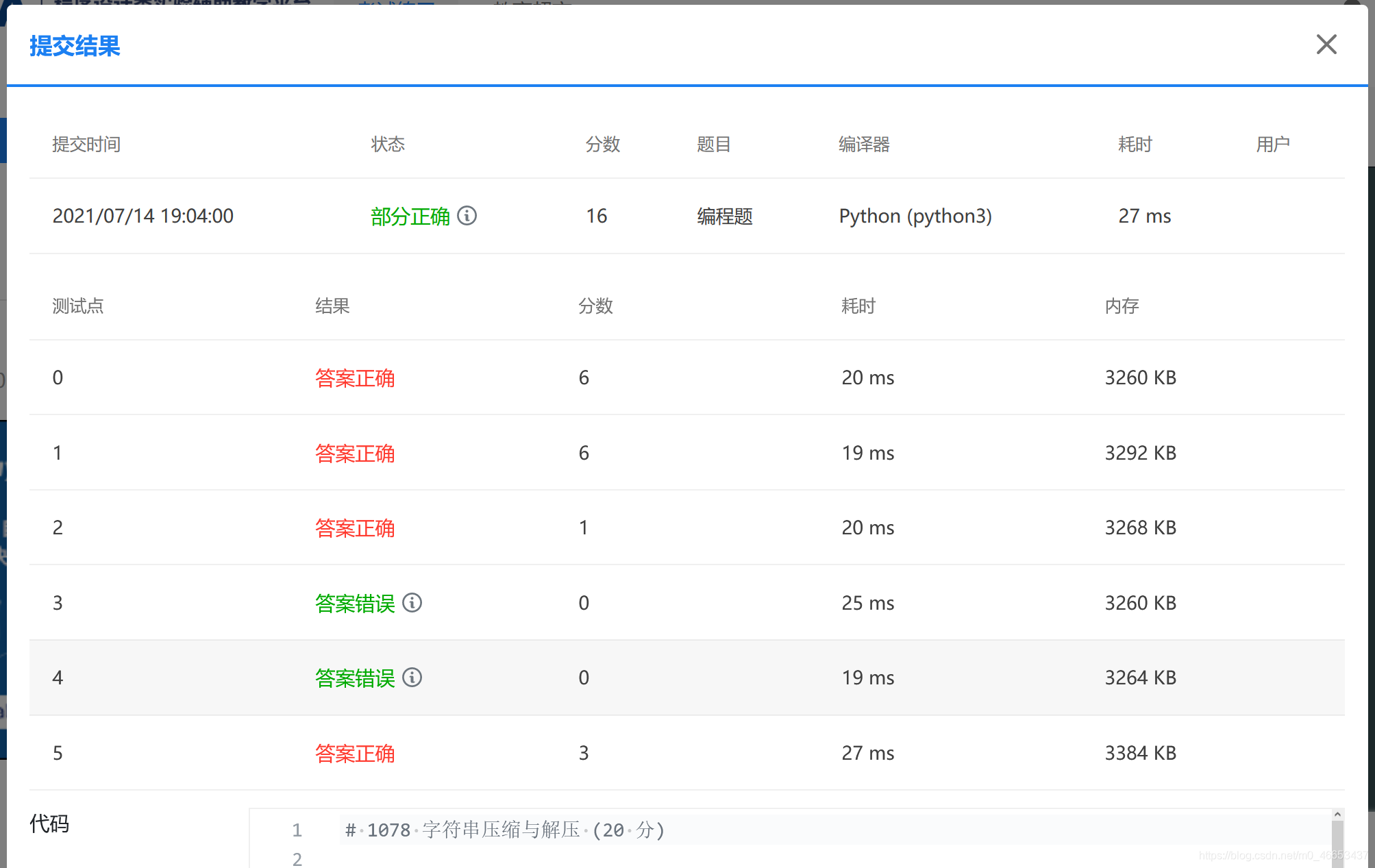Click the code editor scrollbar up arrow
The image size is (1375, 868).
click(x=1337, y=815)
